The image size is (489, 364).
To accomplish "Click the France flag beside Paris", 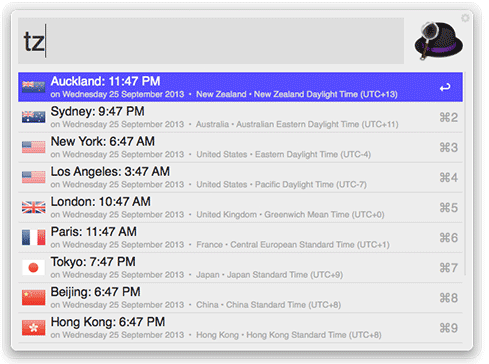I will (34, 237).
